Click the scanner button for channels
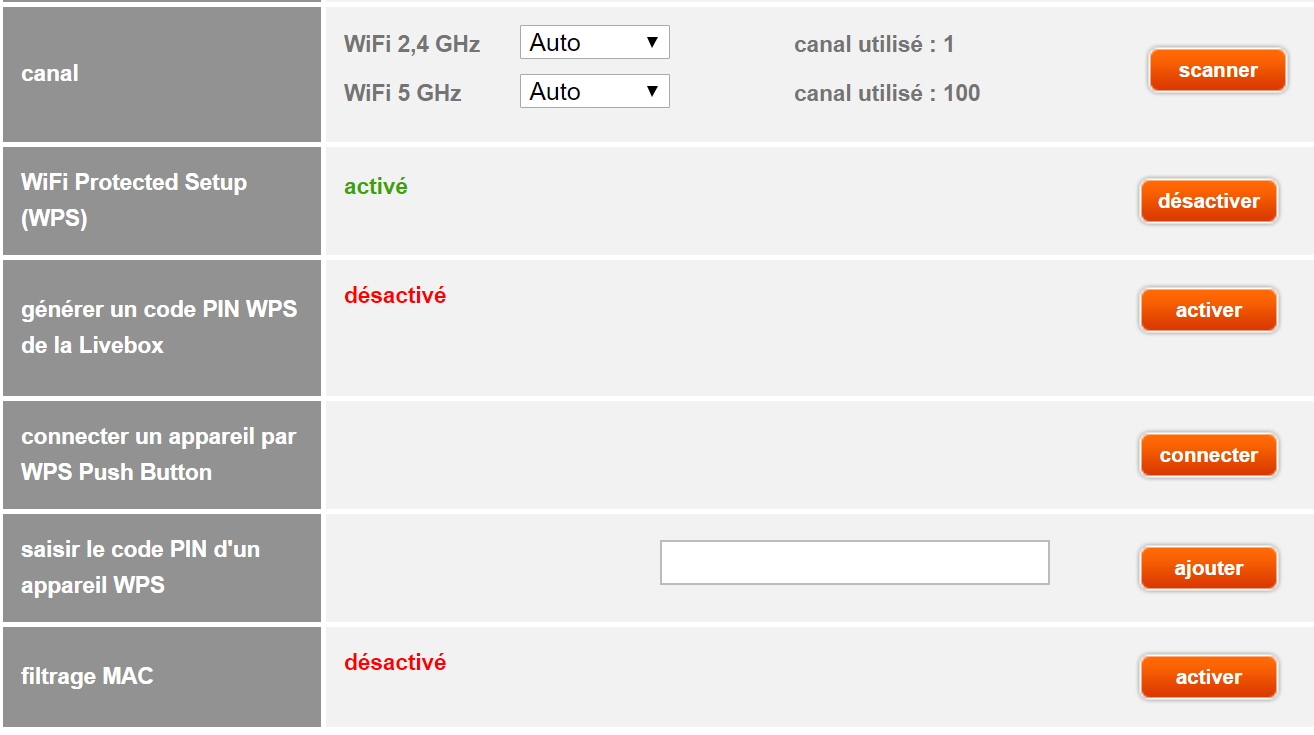Image resolution: width=1314 pixels, height=735 pixels. [x=1217, y=71]
